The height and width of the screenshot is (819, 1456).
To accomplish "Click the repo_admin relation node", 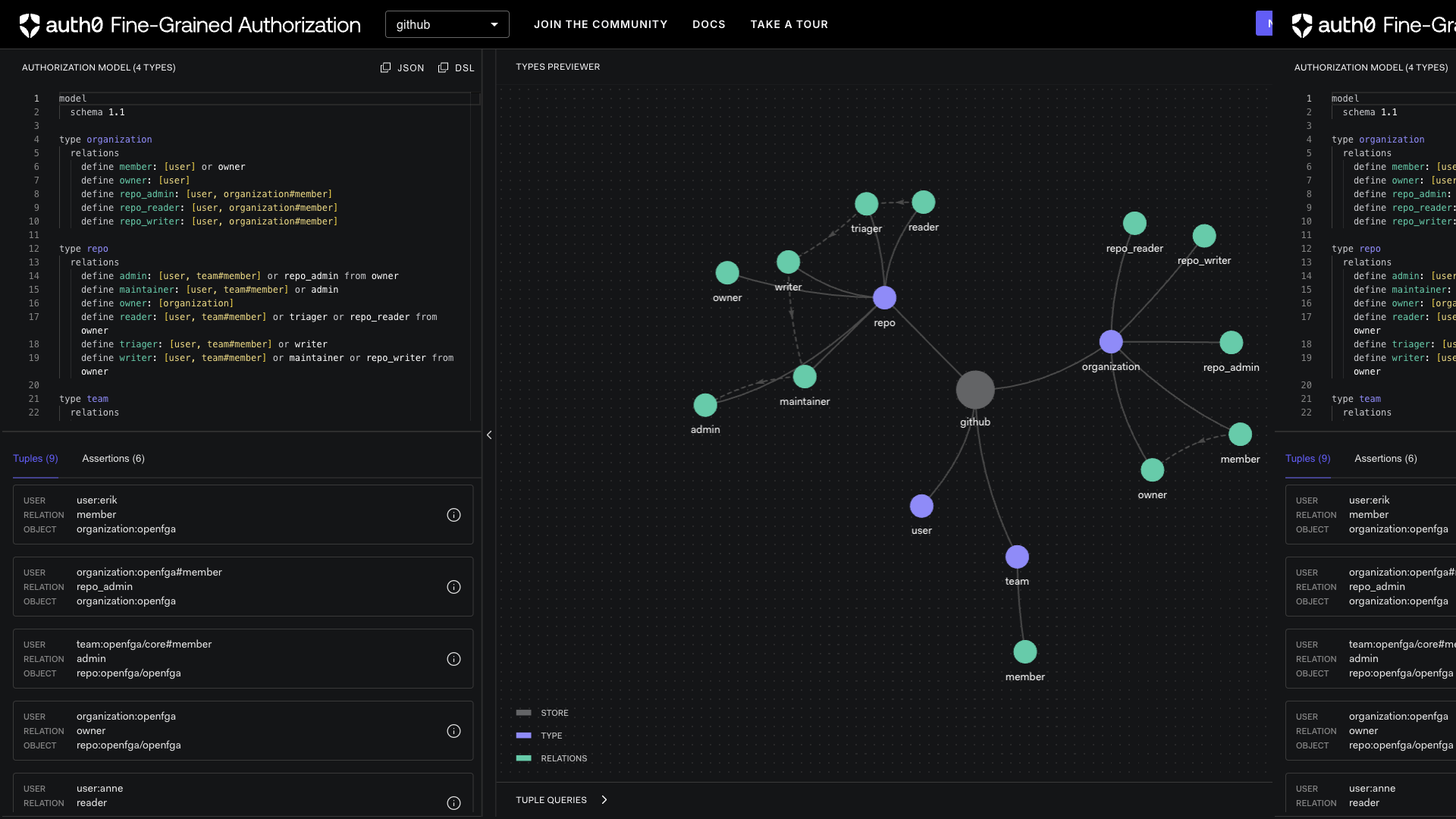I will coord(1231,343).
